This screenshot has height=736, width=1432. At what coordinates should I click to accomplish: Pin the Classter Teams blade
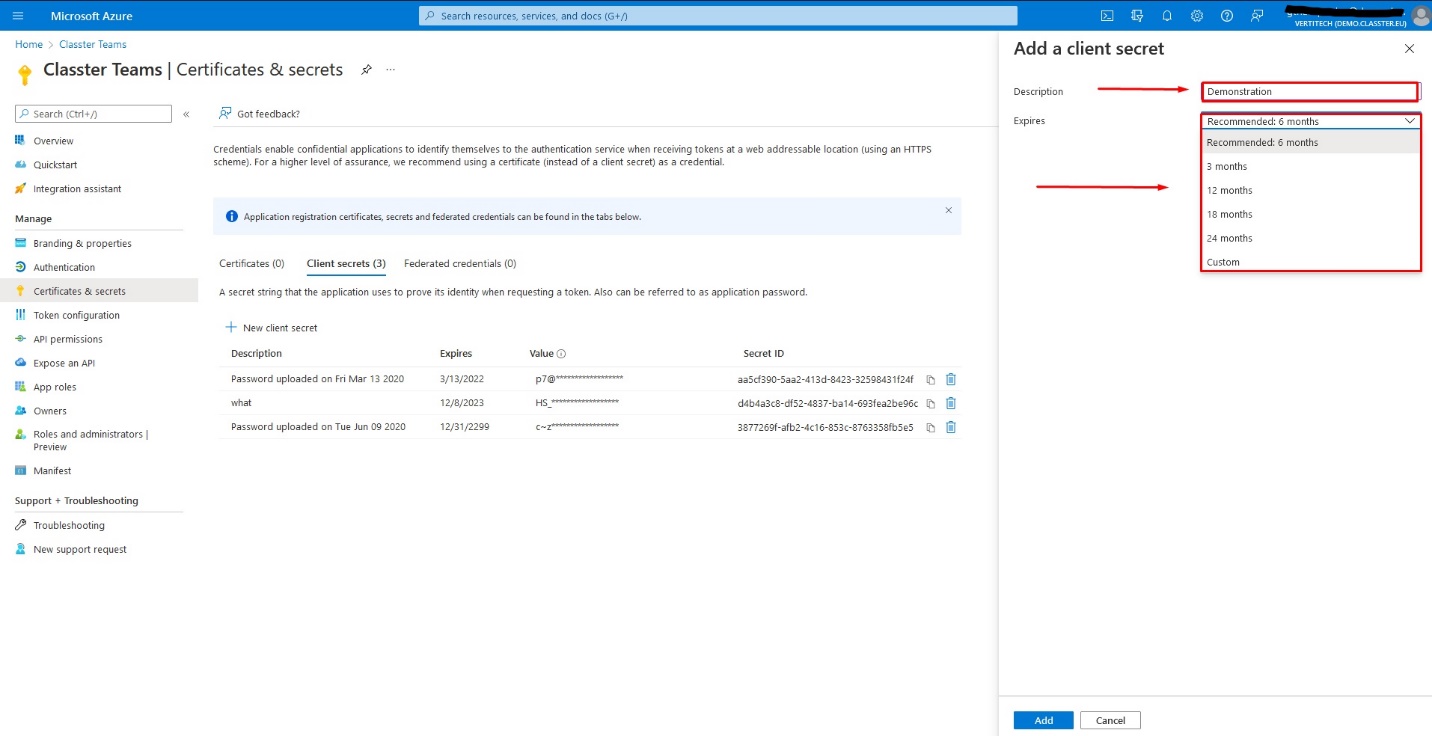point(366,70)
